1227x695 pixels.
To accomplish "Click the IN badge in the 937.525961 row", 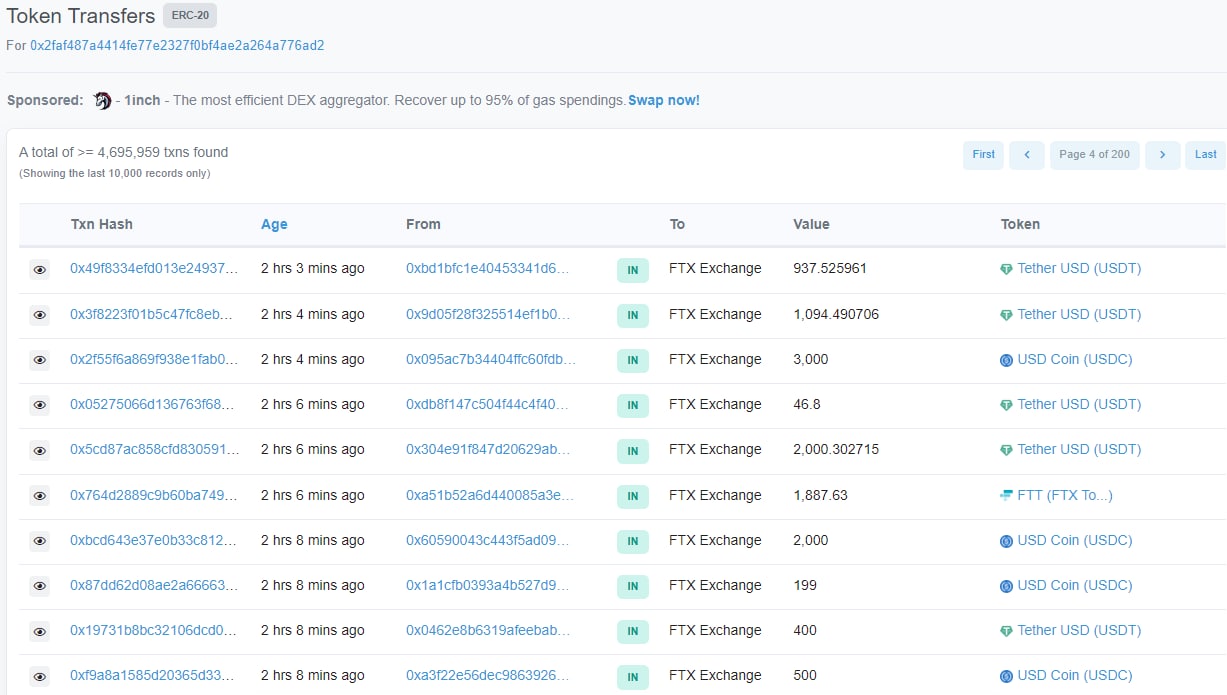I will click(x=632, y=270).
